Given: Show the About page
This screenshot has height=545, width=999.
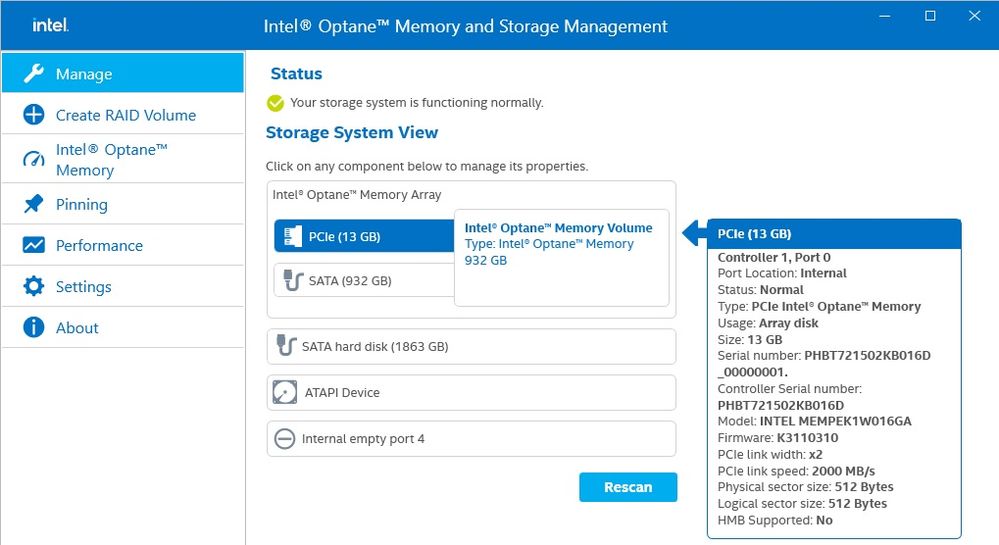Looking at the screenshot, I should (x=123, y=327).
